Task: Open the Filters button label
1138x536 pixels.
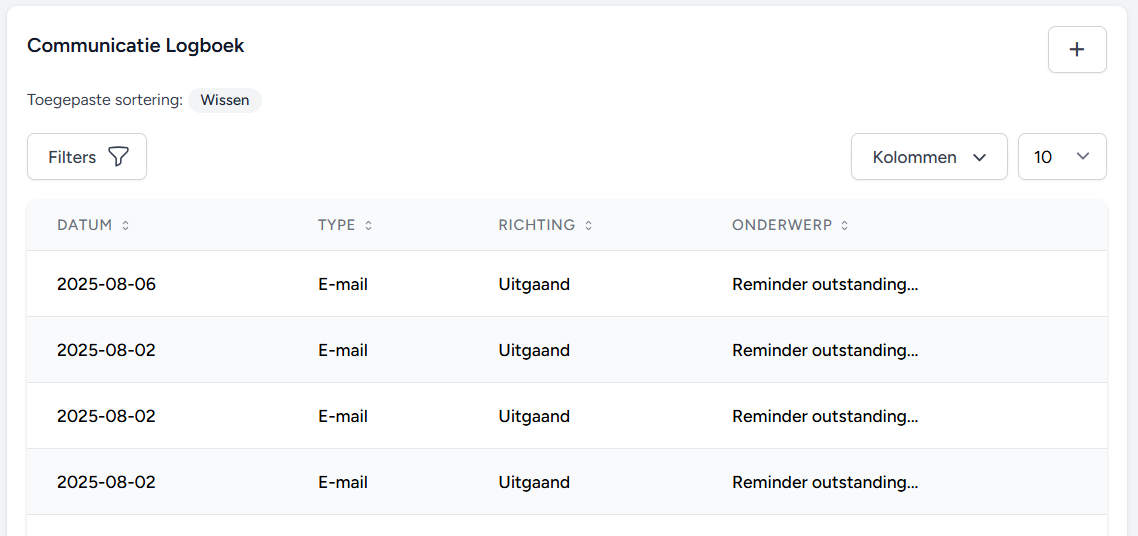Action: coord(72,157)
